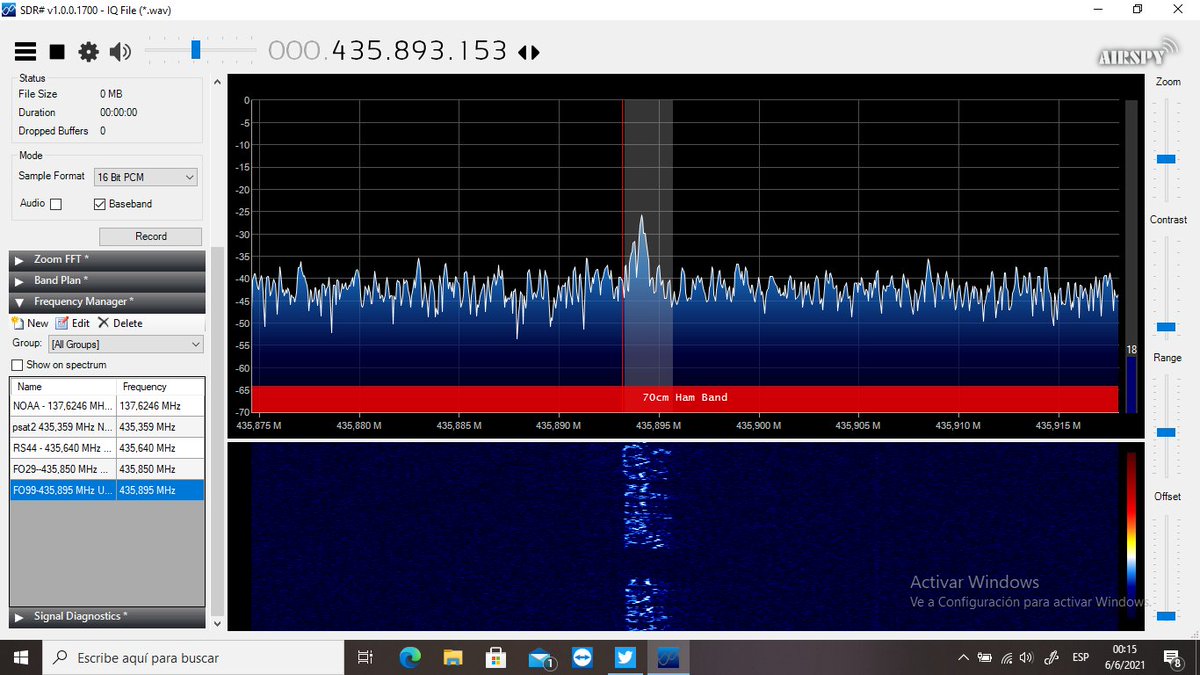Open File Explorer from taskbar
1200x675 pixels.
pyautogui.click(x=453, y=658)
